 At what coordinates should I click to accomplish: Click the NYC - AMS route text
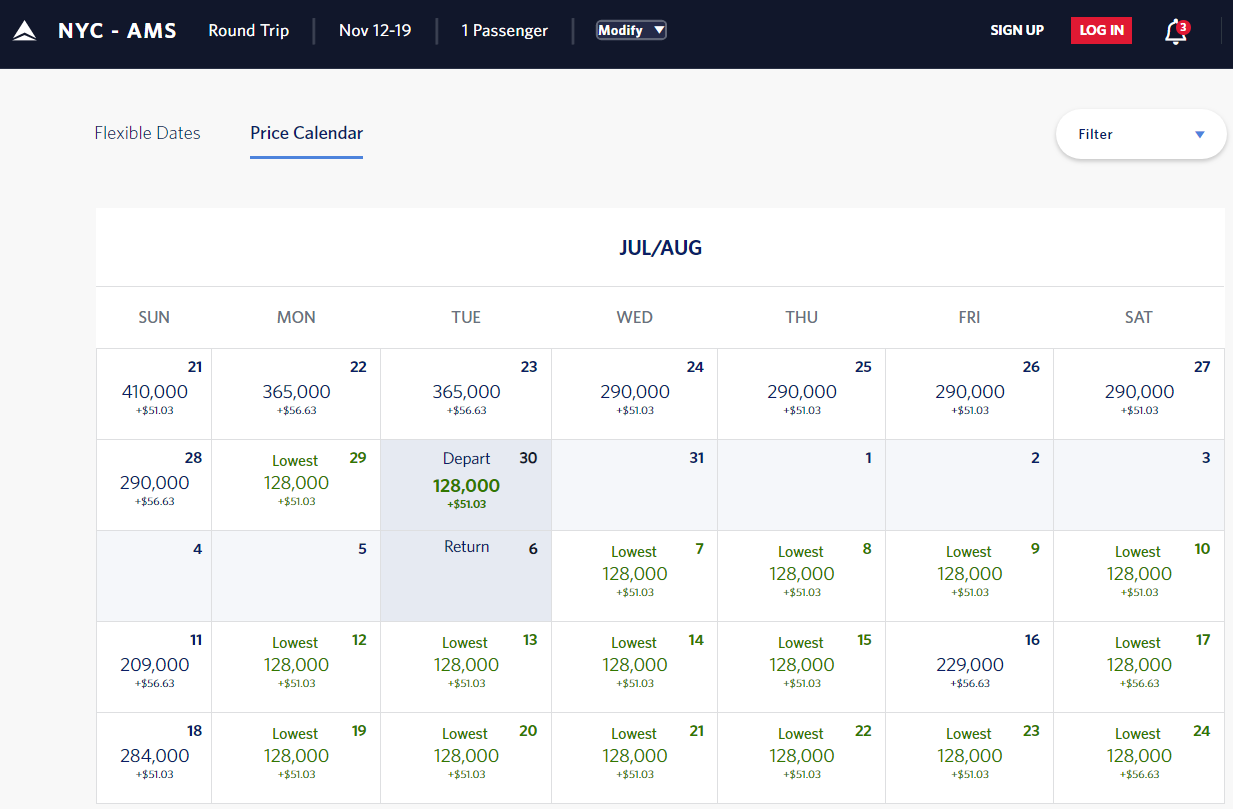click(117, 30)
